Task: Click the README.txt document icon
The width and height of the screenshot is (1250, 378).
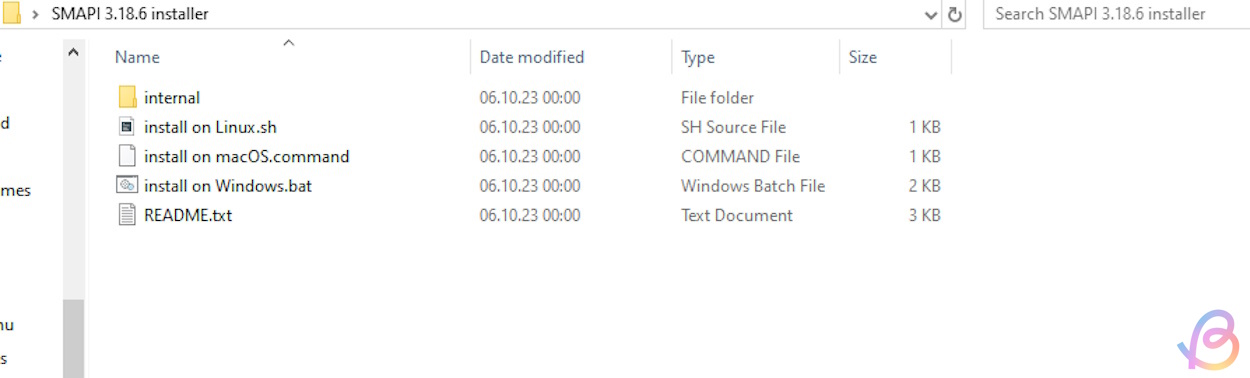Action: click(127, 215)
